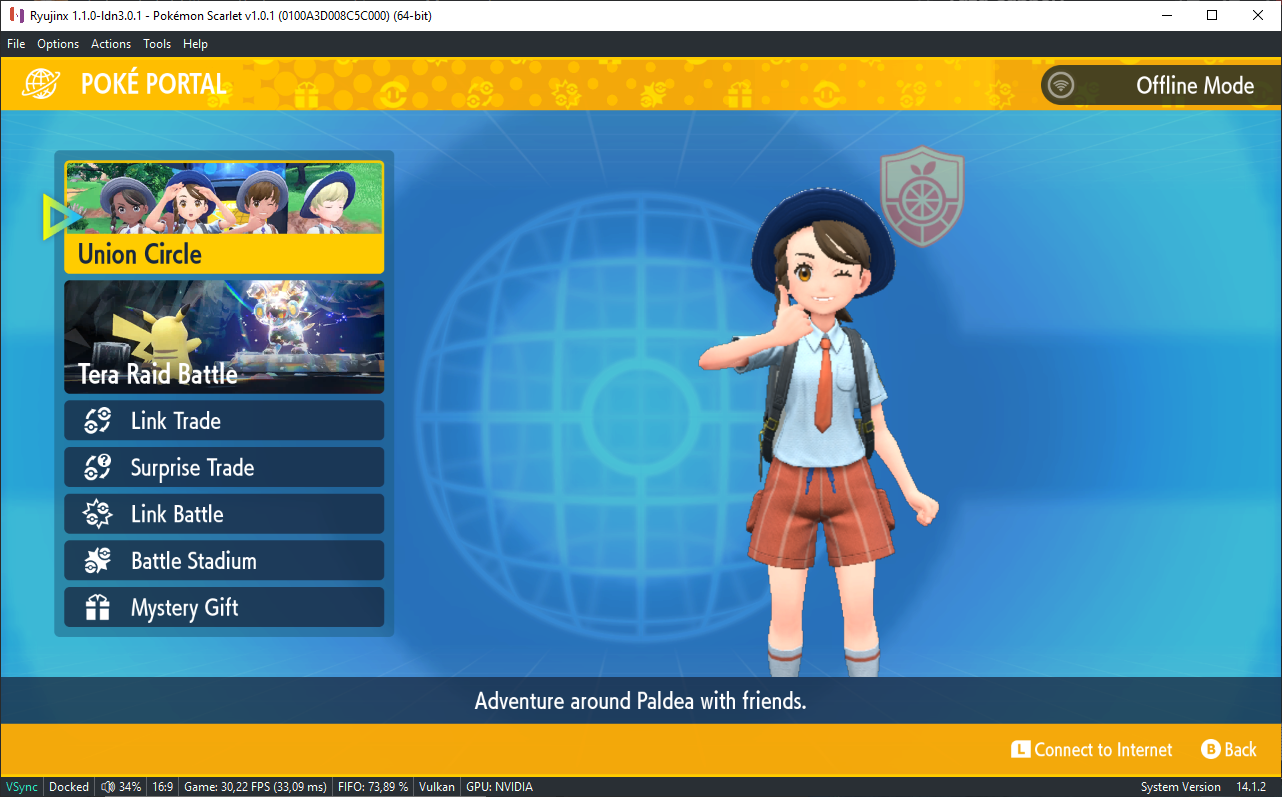1282x797 pixels.
Task: Click the L button icon
Action: 1020,750
